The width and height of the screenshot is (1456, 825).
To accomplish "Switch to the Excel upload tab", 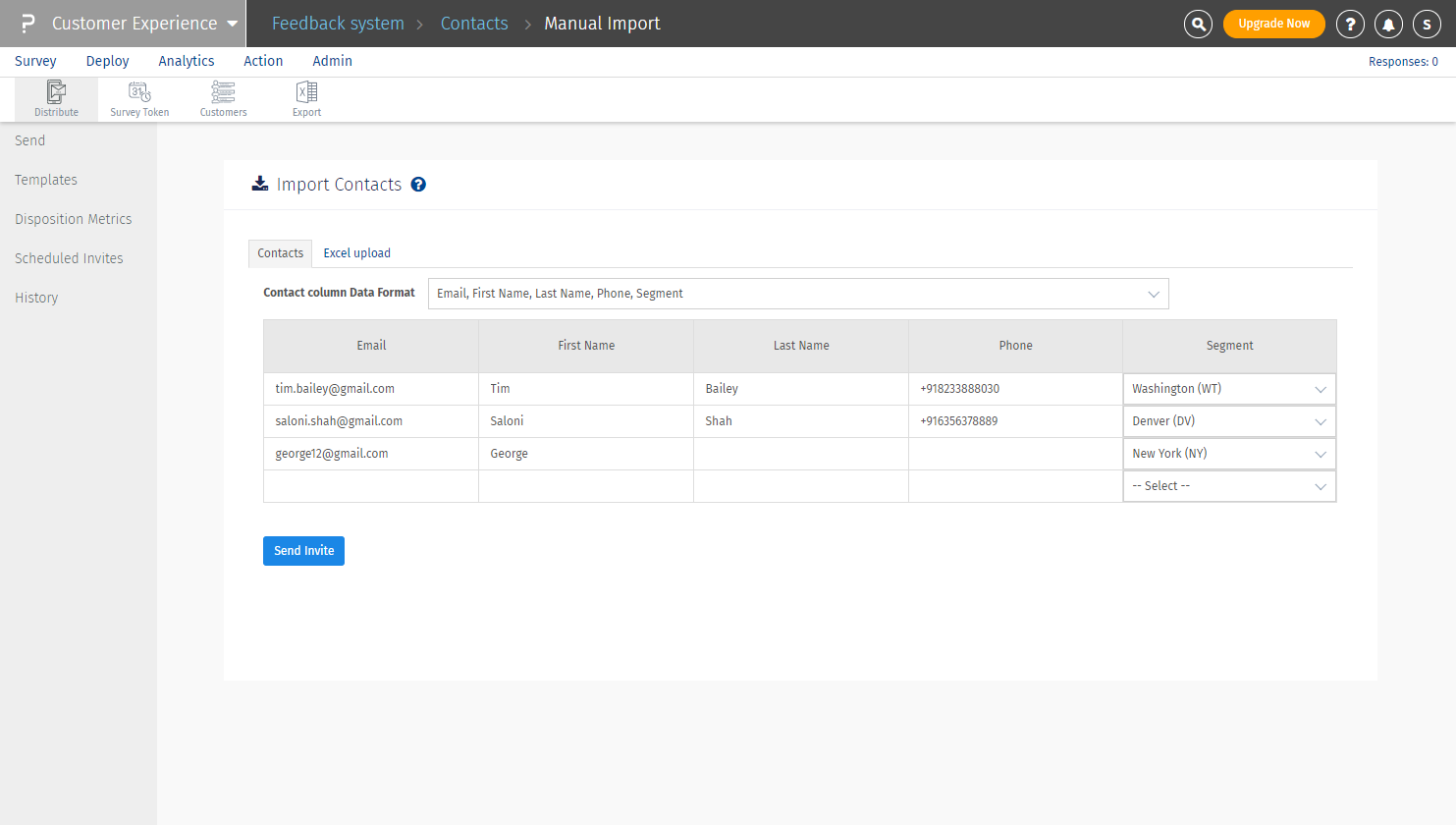I will coord(356,253).
